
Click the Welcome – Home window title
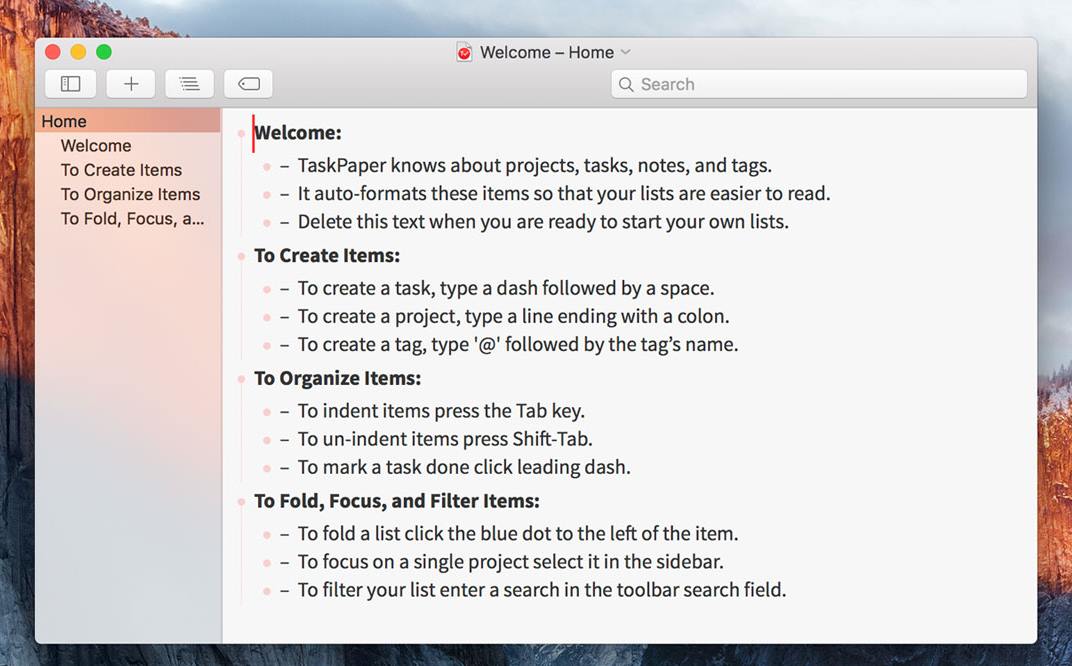(546, 52)
